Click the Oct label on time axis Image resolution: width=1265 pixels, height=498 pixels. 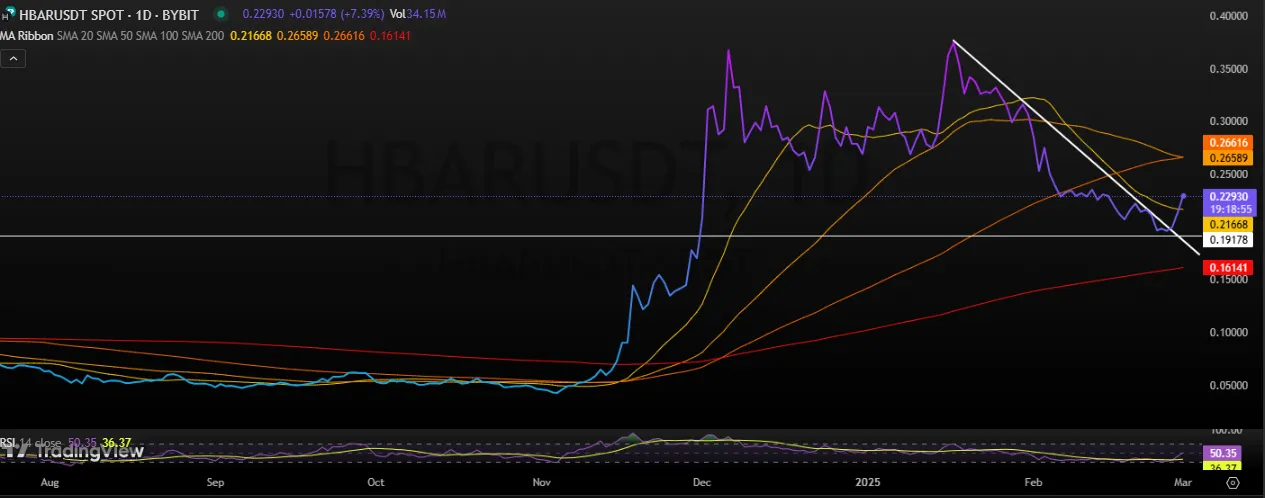(376, 482)
